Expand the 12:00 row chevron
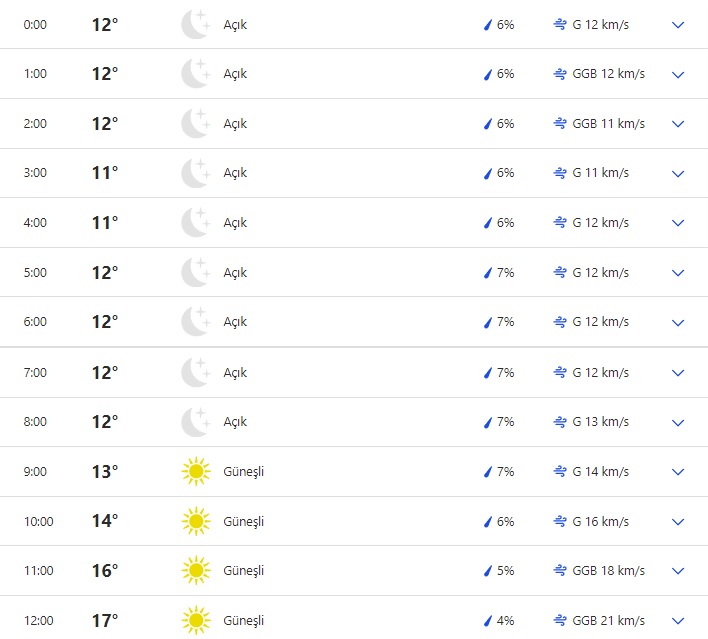 tap(678, 620)
